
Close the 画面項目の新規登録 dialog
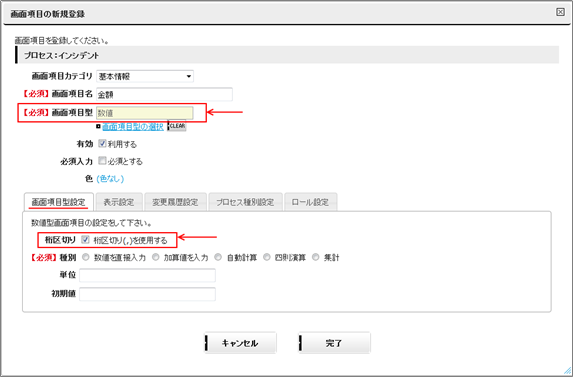coord(560,12)
